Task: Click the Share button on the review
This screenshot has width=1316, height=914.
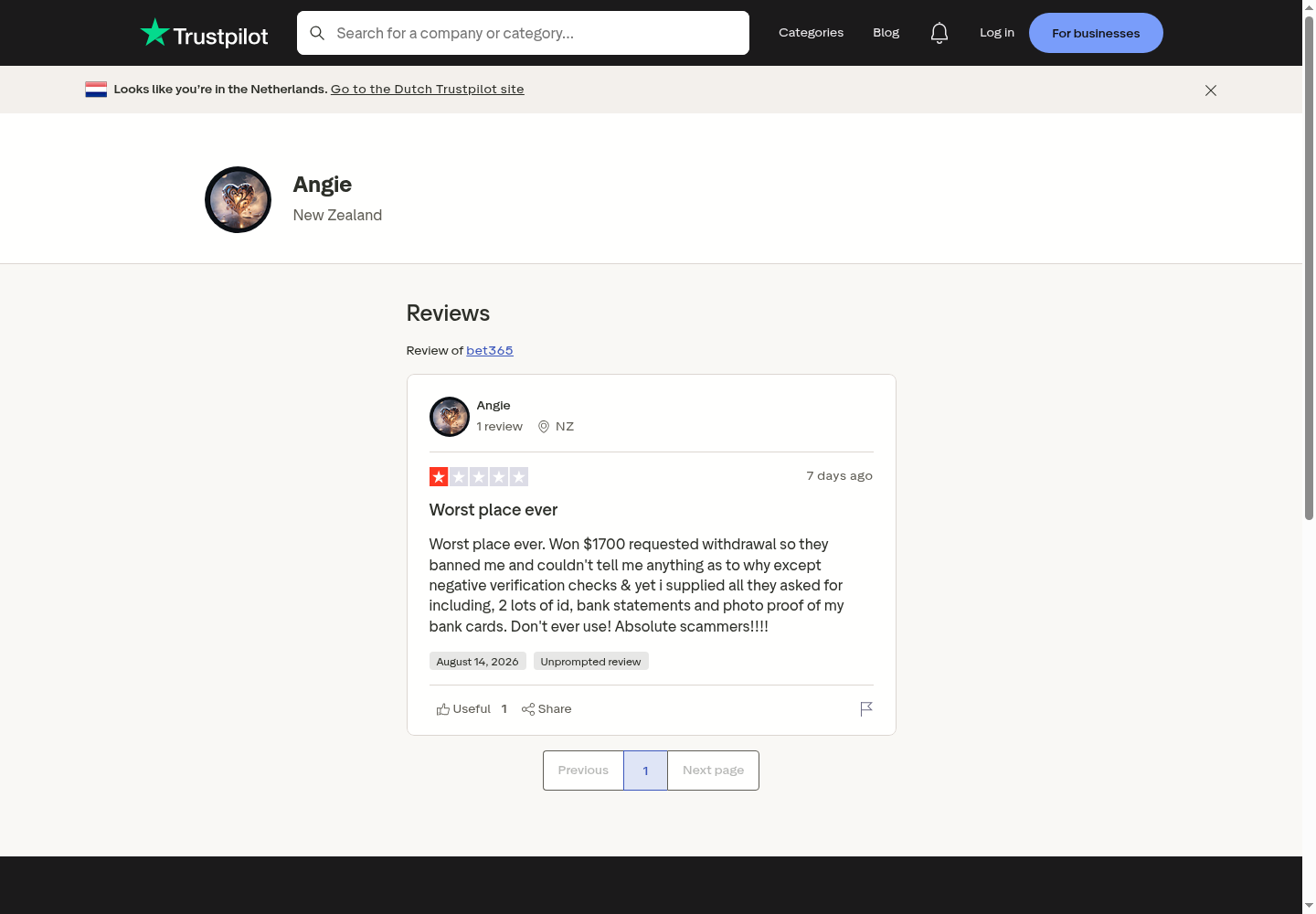Action: 547,709
